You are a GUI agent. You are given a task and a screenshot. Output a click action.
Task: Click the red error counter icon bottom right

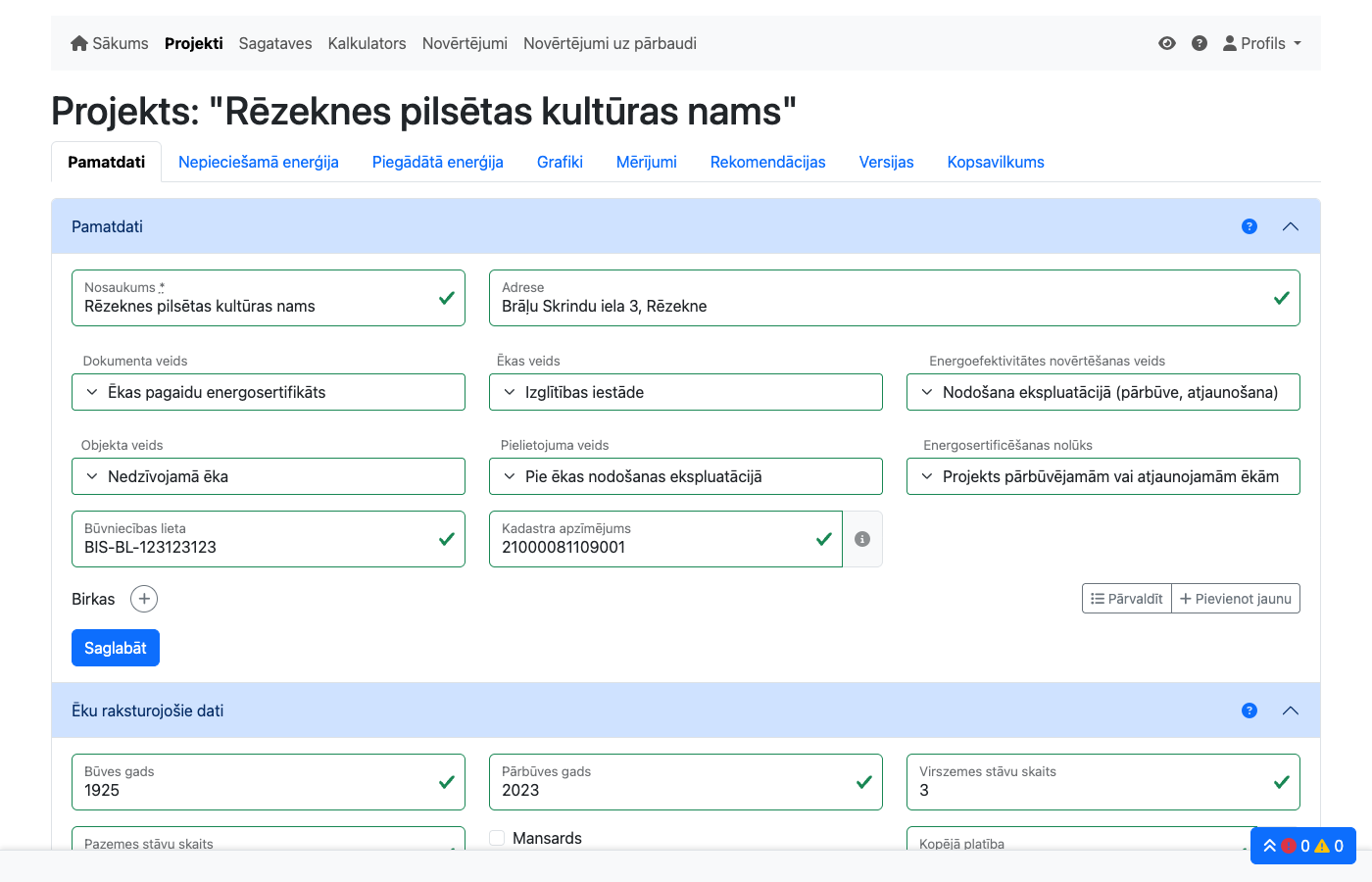point(1291,846)
